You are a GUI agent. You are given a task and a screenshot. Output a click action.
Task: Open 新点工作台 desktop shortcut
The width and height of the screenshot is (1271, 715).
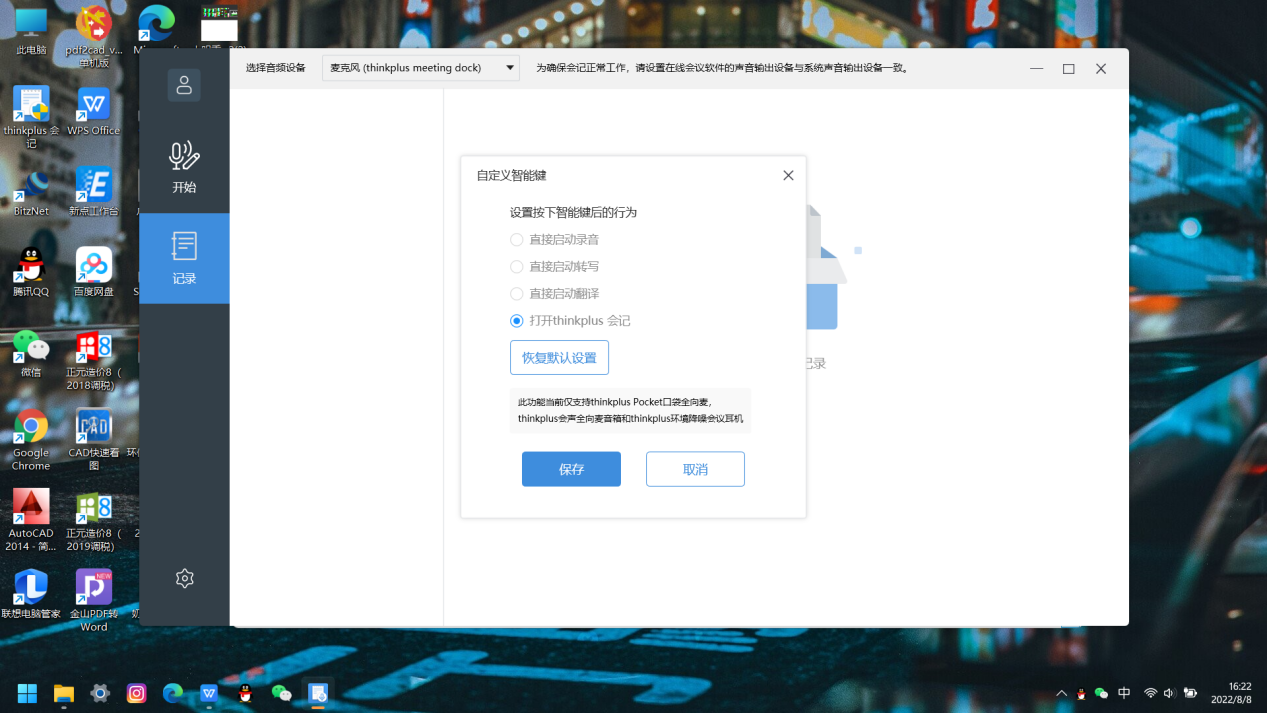click(x=94, y=192)
